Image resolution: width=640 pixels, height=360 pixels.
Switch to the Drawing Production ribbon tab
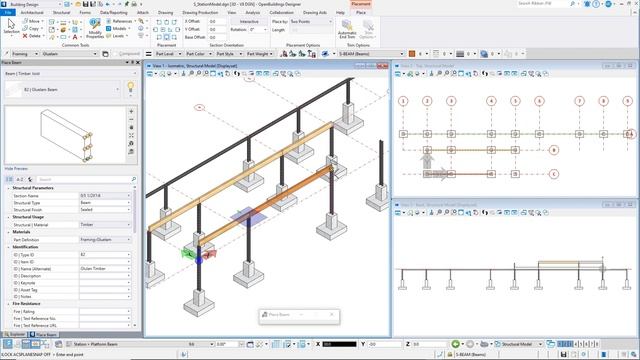coord(200,13)
